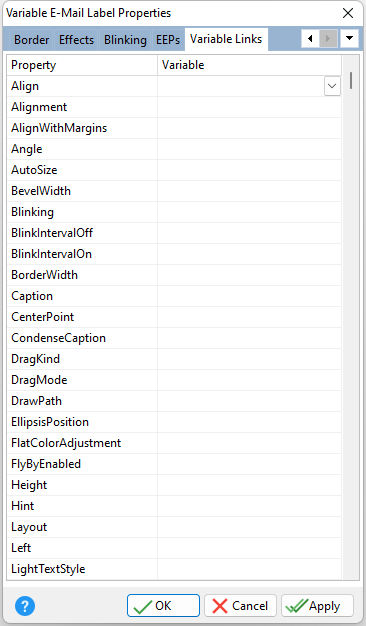This screenshot has width=366, height=626.
Task: Select the Hint property row
Action: 174,506
